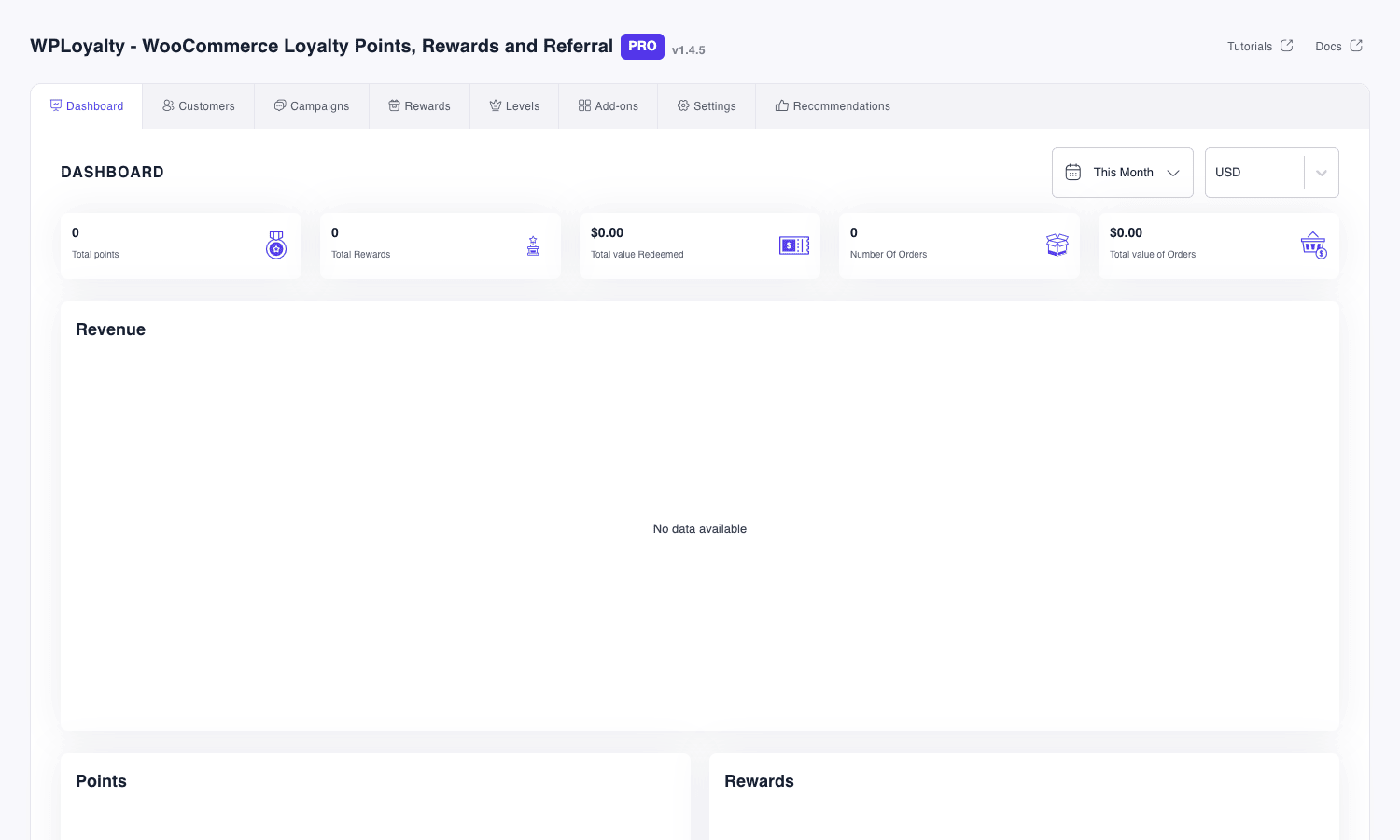Click the WPLoyalty plugin title
The width and height of the screenshot is (1400, 840).
pos(321,46)
